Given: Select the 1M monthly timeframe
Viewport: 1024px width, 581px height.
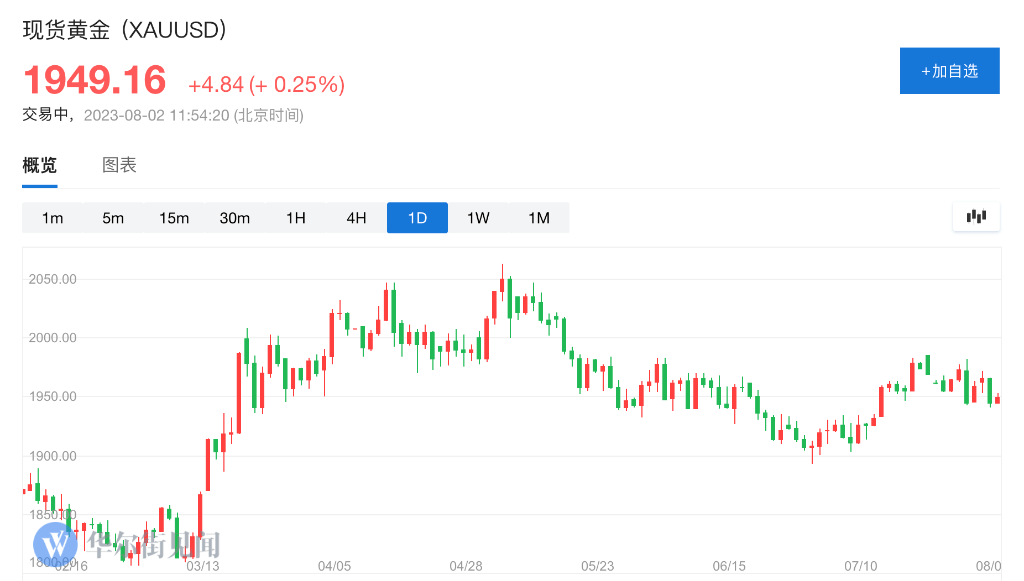Looking at the screenshot, I should coord(539,218).
